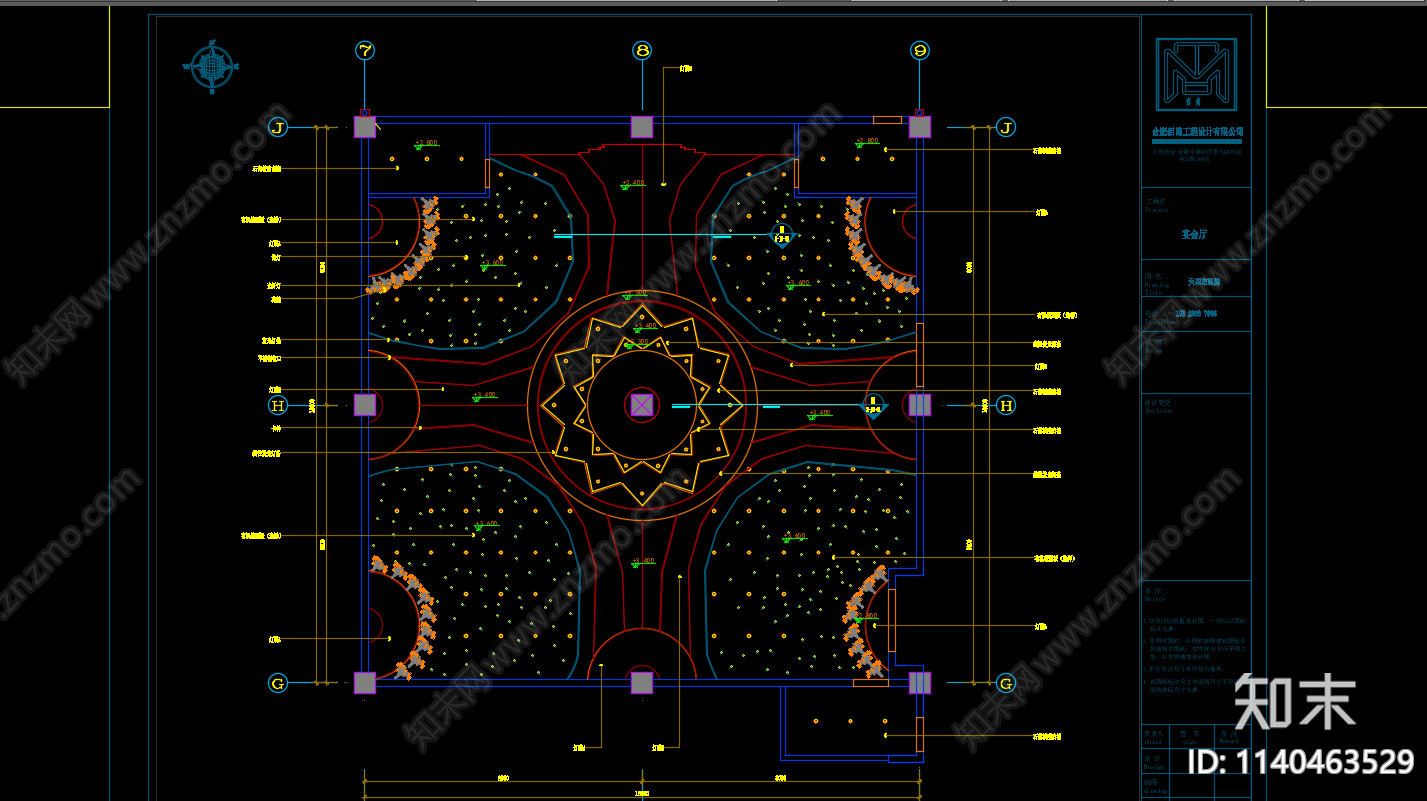This screenshot has width=1427, height=801.
Task: Select the company logo in title block
Action: pos(1196,75)
